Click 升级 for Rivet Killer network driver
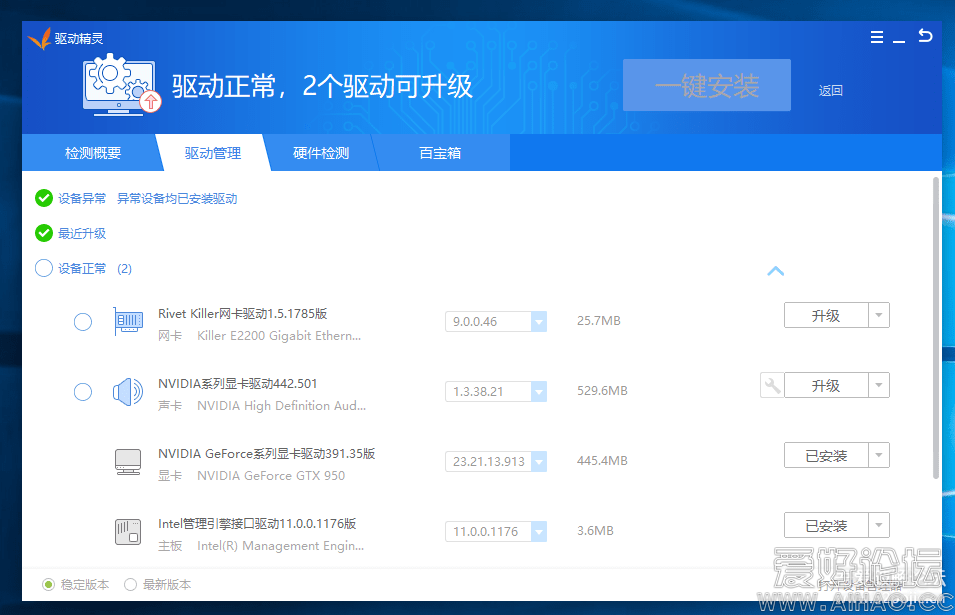 826,315
